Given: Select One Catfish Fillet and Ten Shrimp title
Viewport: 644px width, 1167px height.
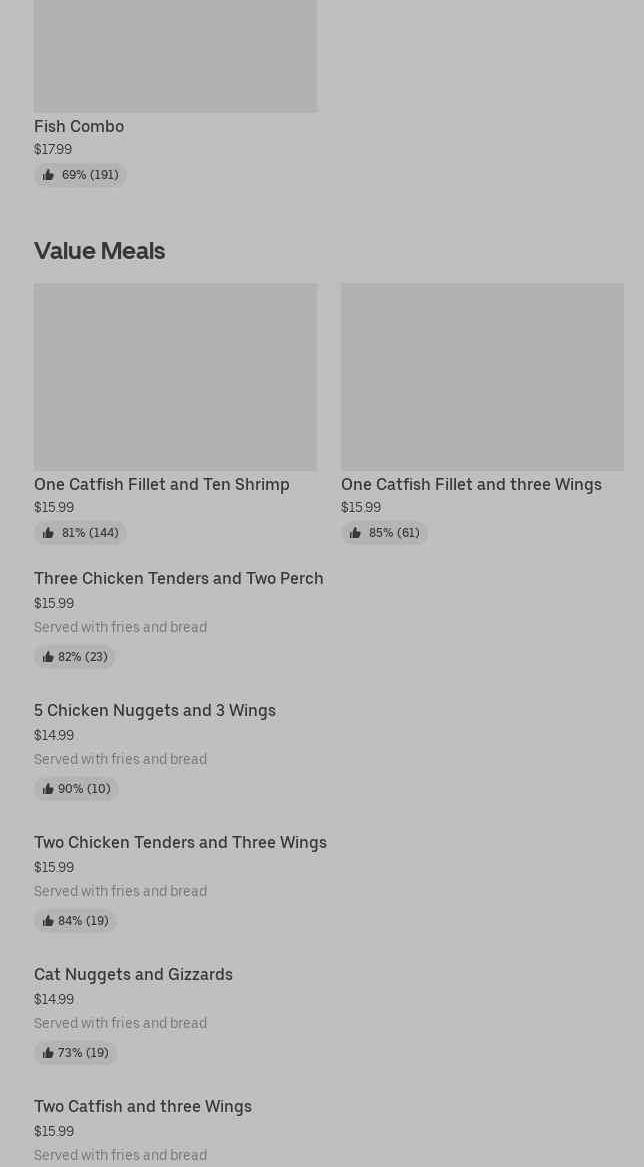Looking at the screenshot, I should (x=162, y=484).
